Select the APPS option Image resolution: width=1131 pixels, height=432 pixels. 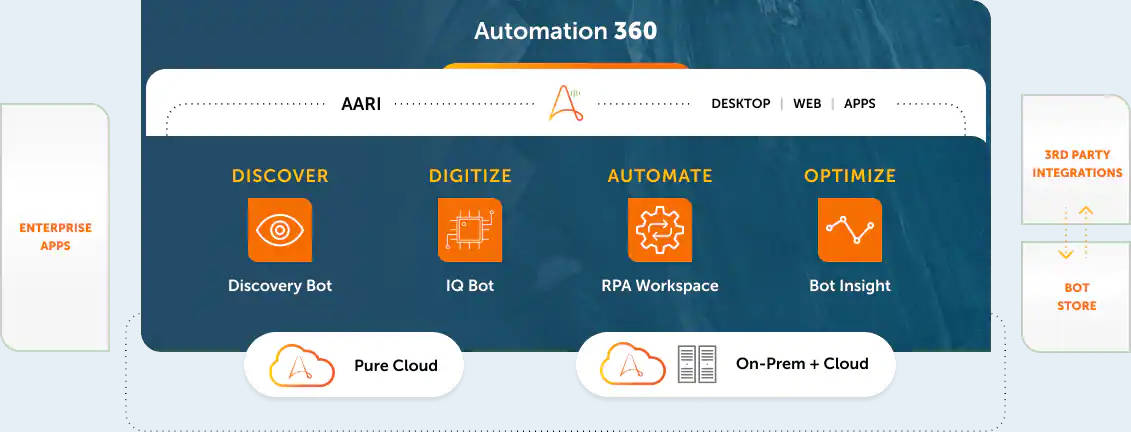(860, 104)
